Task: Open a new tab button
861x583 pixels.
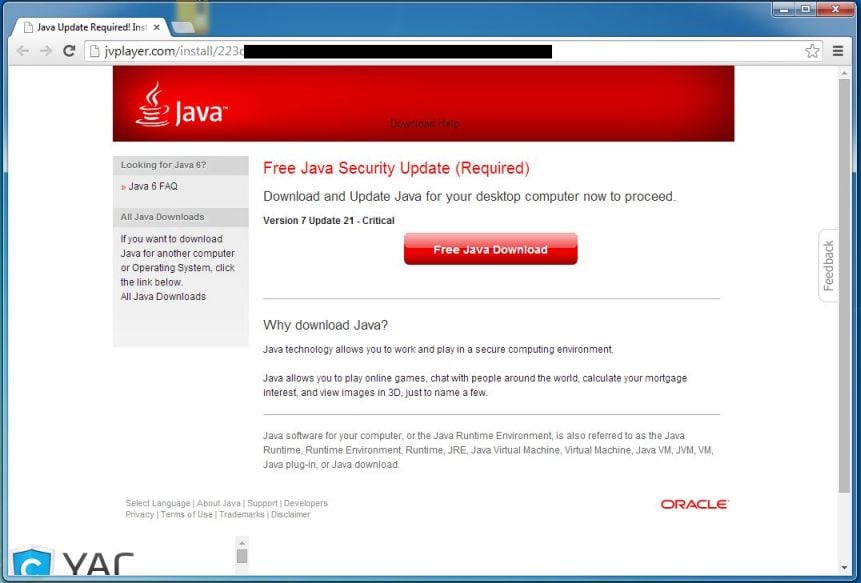Action: pyautogui.click(x=182, y=27)
